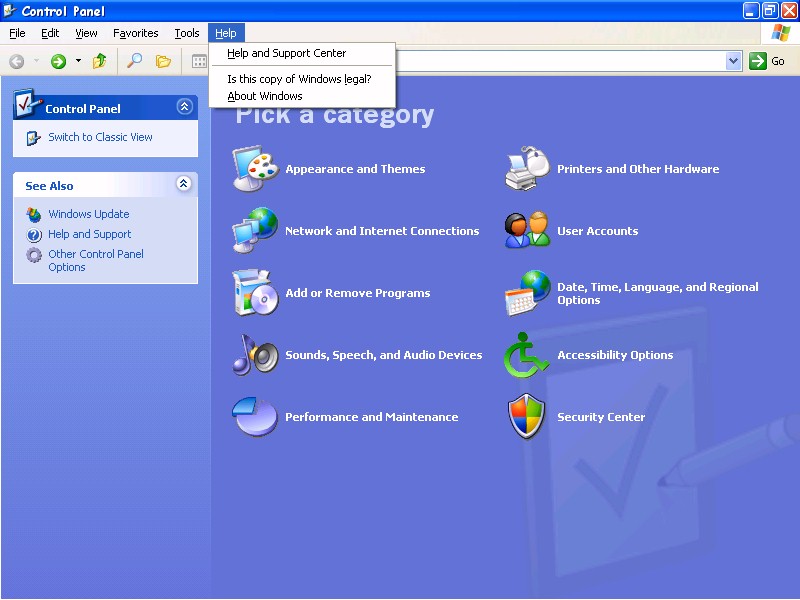The width and height of the screenshot is (800, 600).
Task: Click the Windows Update icon in See Also
Action: tap(34, 215)
